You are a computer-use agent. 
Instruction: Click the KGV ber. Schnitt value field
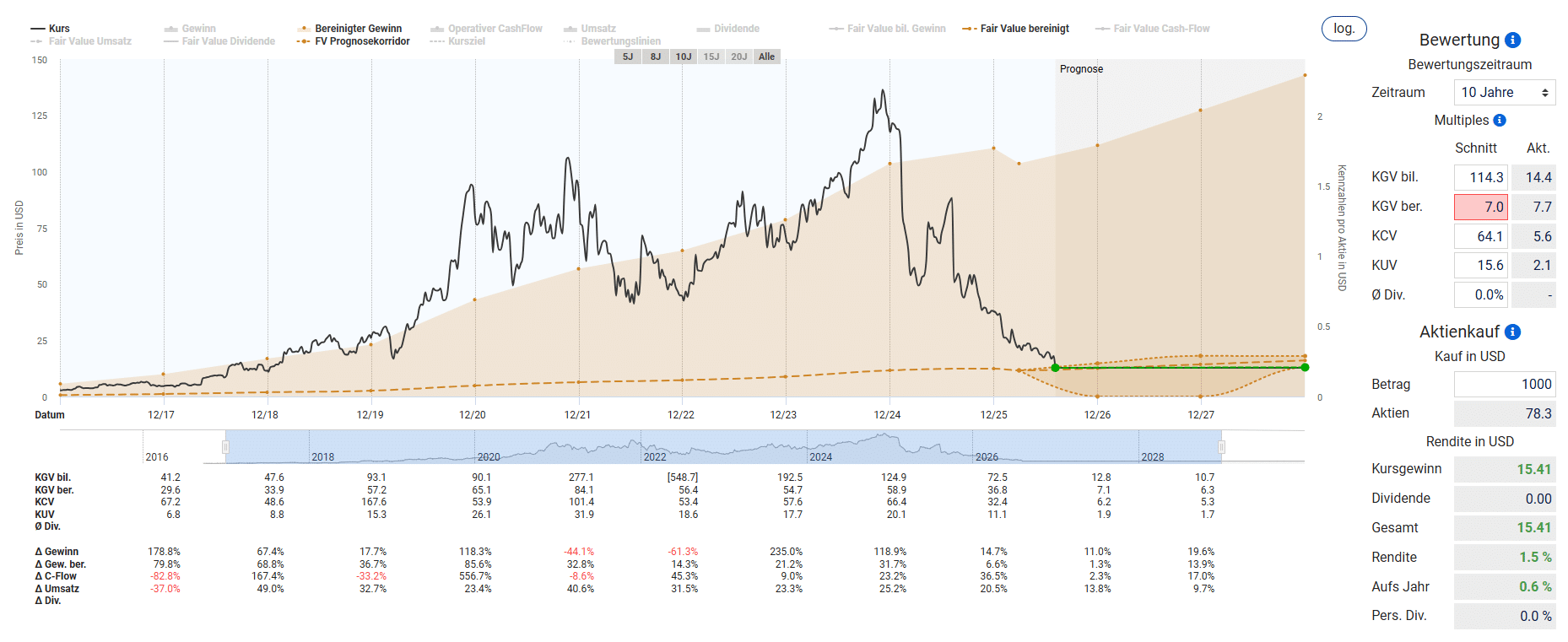coord(1481,207)
